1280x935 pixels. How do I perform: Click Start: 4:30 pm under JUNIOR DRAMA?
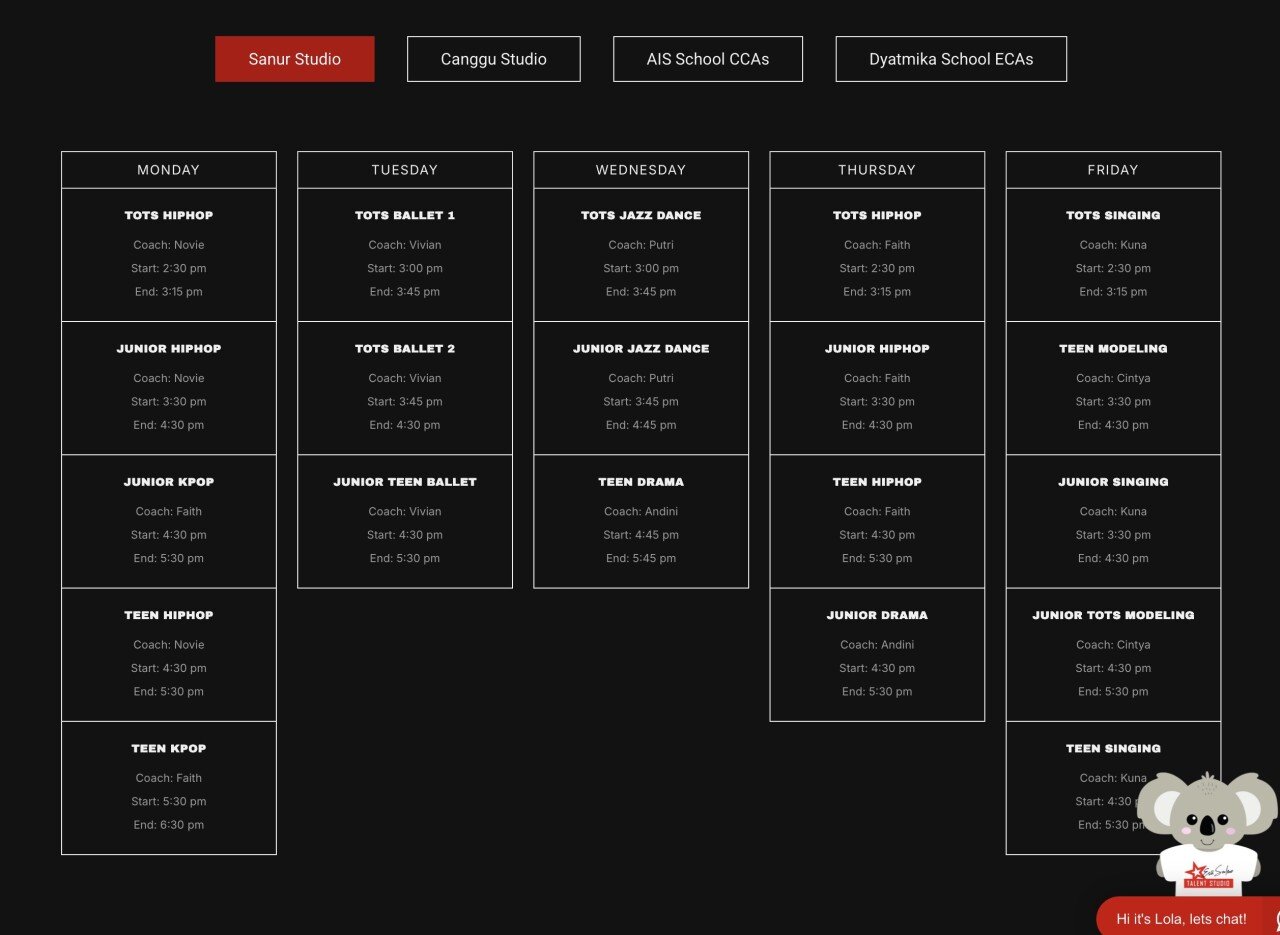877,668
